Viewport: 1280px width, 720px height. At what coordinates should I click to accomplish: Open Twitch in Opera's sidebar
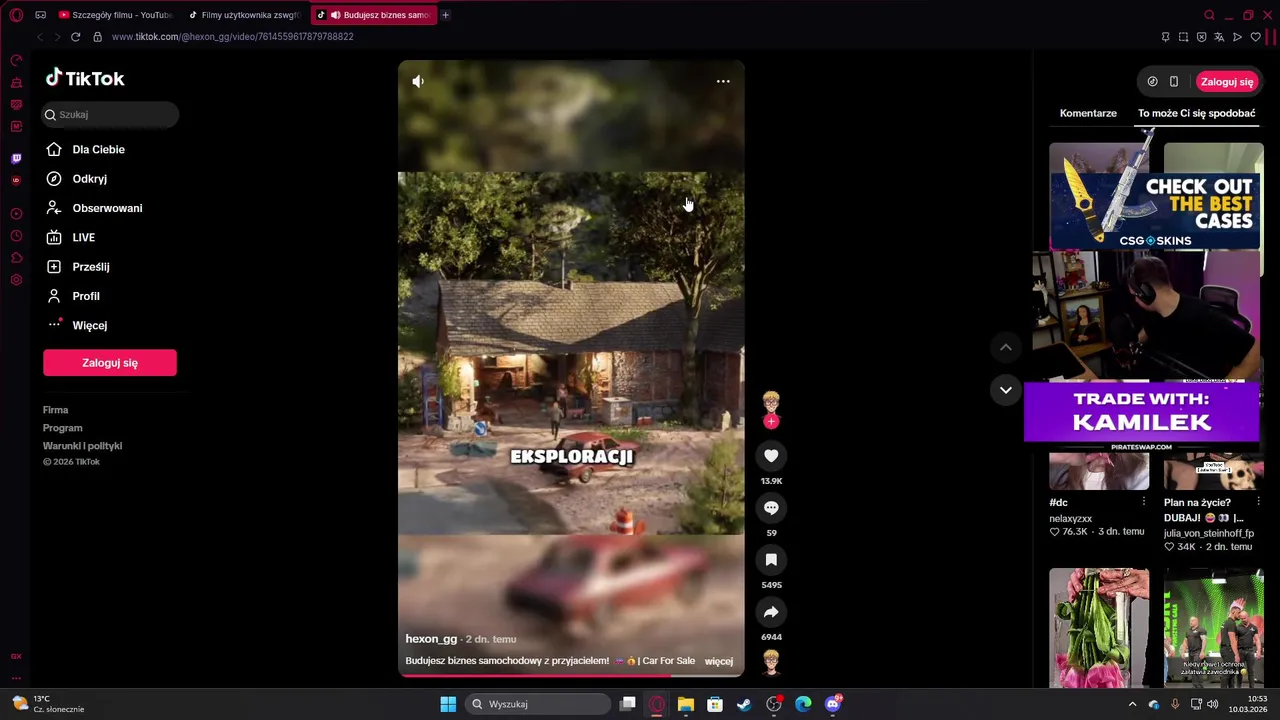point(16,159)
